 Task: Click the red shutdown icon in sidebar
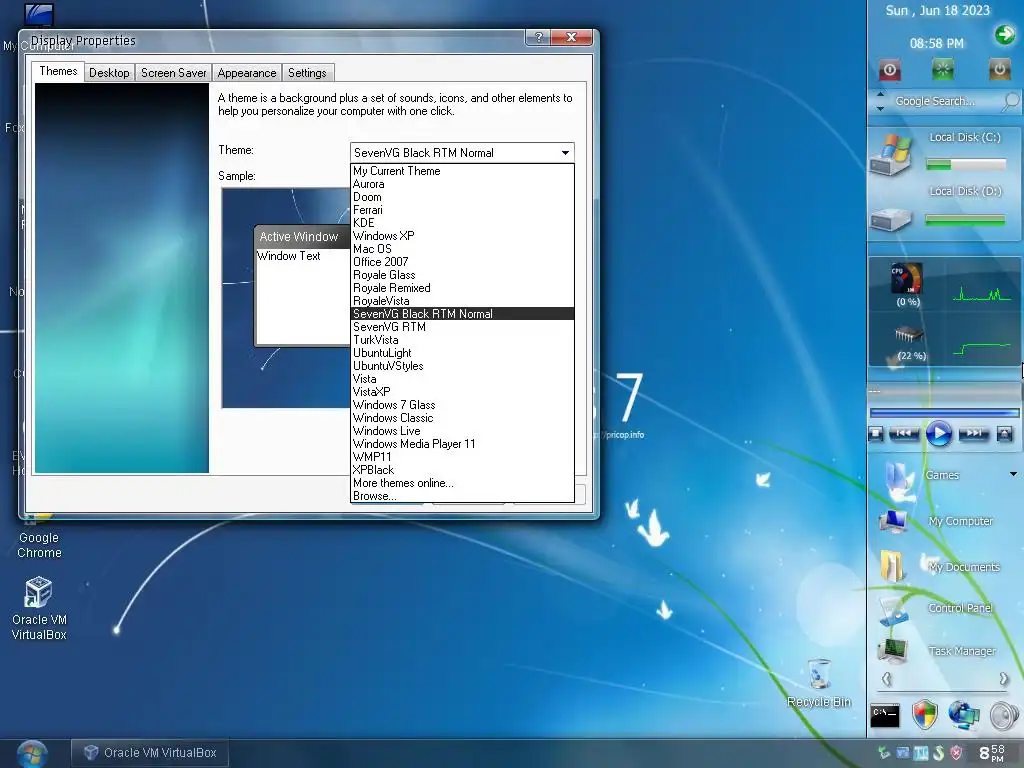tap(889, 69)
